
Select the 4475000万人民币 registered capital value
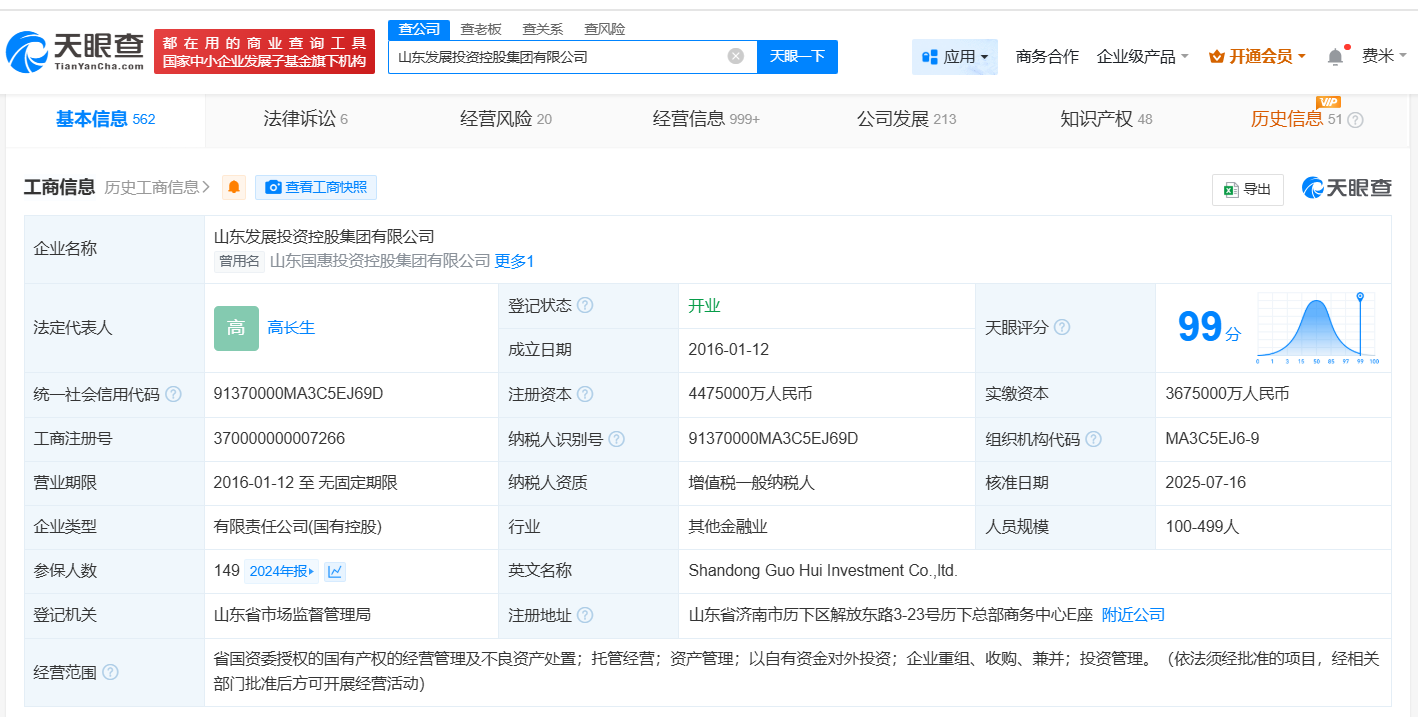pos(750,394)
